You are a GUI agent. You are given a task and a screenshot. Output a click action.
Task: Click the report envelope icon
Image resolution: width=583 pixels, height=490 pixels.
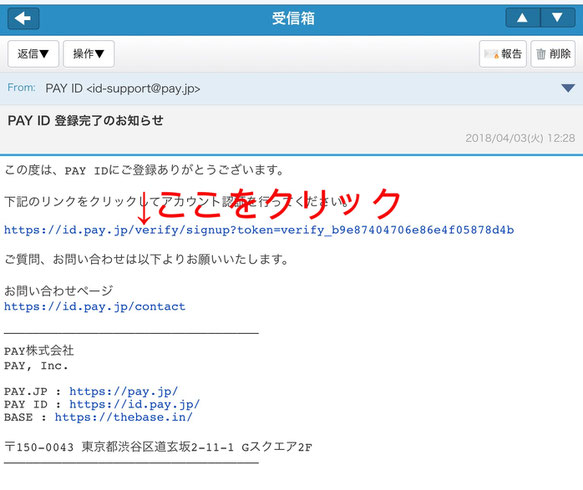tap(491, 54)
